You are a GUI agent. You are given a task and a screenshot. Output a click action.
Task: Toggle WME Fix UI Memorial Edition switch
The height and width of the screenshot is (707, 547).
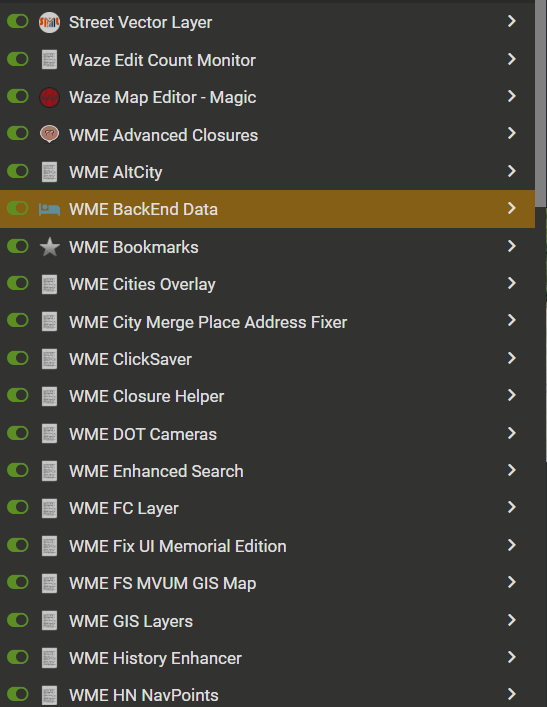[x=18, y=545]
